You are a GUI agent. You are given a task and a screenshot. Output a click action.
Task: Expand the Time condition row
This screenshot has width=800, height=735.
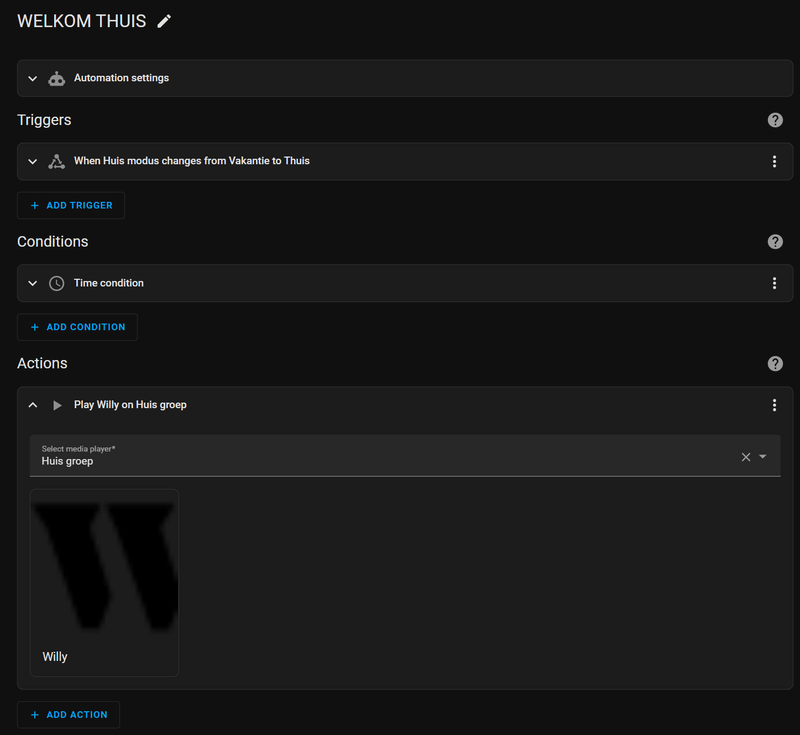pyautogui.click(x=33, y=283)
